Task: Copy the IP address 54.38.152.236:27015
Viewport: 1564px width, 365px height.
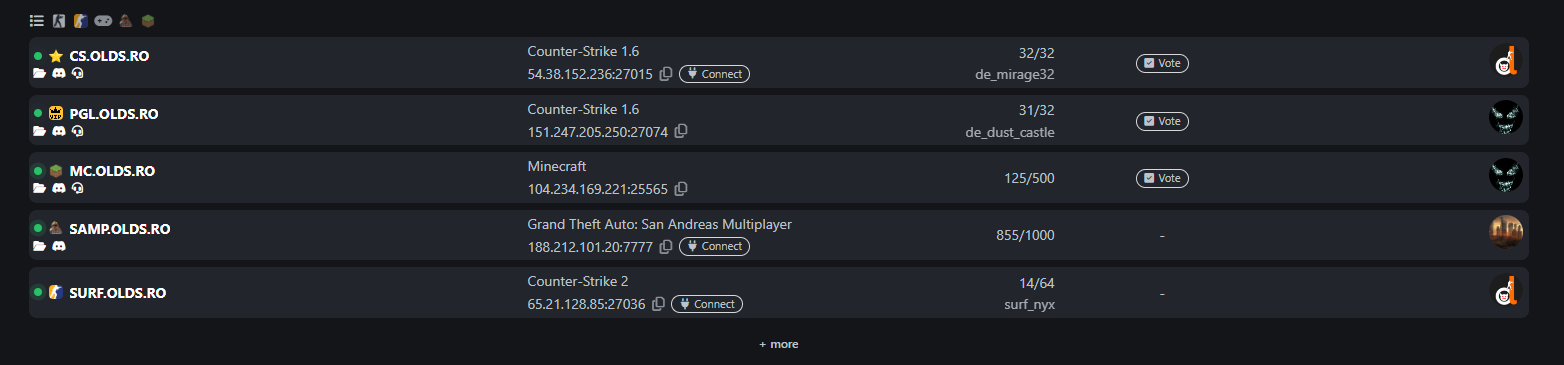Action: [x=666, y=74]
